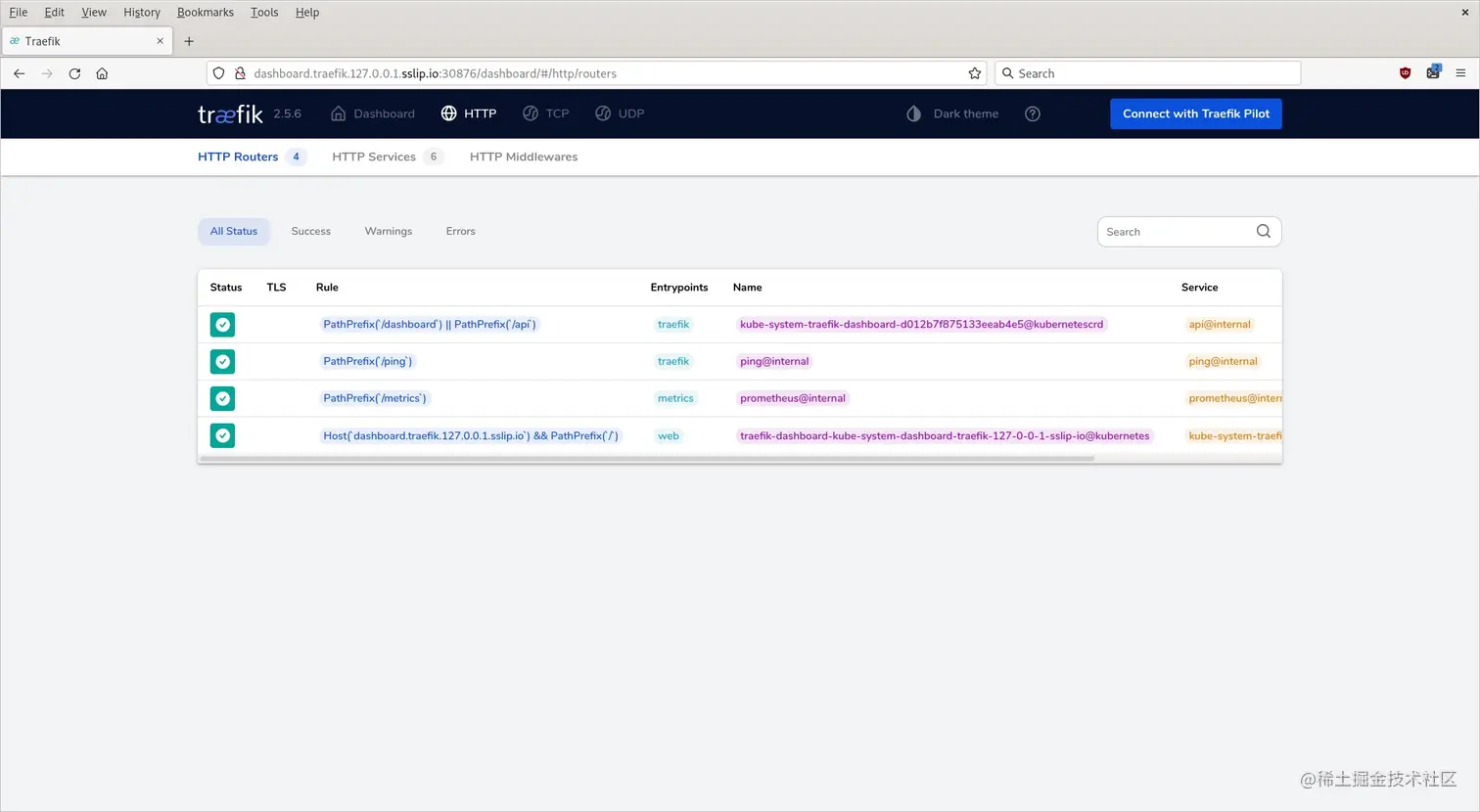The height and width of the screenshot is (812, 1480).
Task: Click the TLS column header
Action: [276, 288]
